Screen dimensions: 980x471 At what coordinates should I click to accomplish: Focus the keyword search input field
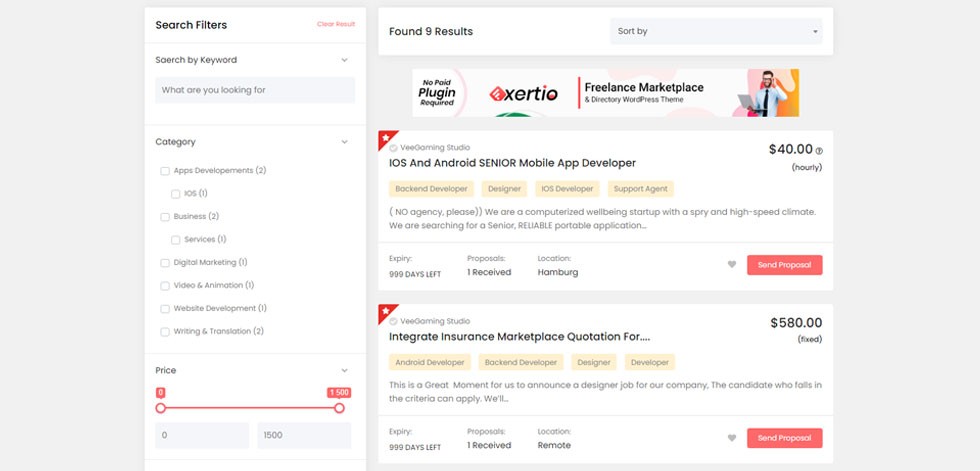click(x=255, y=90)
